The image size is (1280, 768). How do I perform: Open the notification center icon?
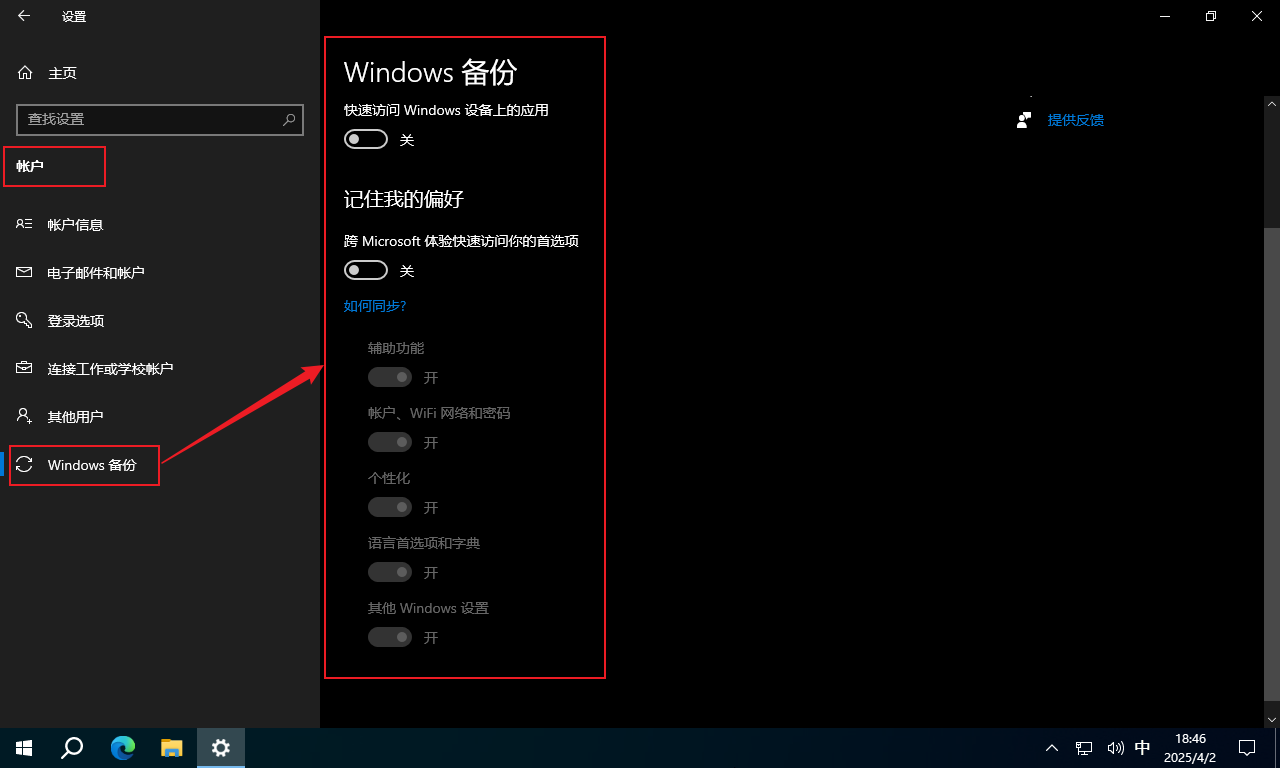point(1247,748)
